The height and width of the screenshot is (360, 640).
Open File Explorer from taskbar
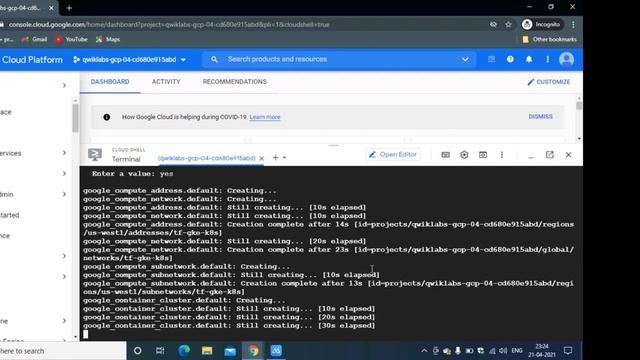[x=207, y=351]
